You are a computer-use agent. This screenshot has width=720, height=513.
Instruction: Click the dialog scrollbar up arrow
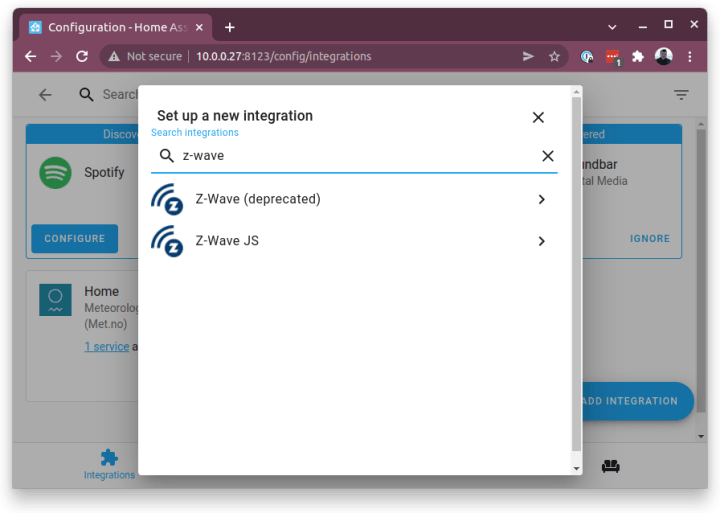tap(577, 92)
